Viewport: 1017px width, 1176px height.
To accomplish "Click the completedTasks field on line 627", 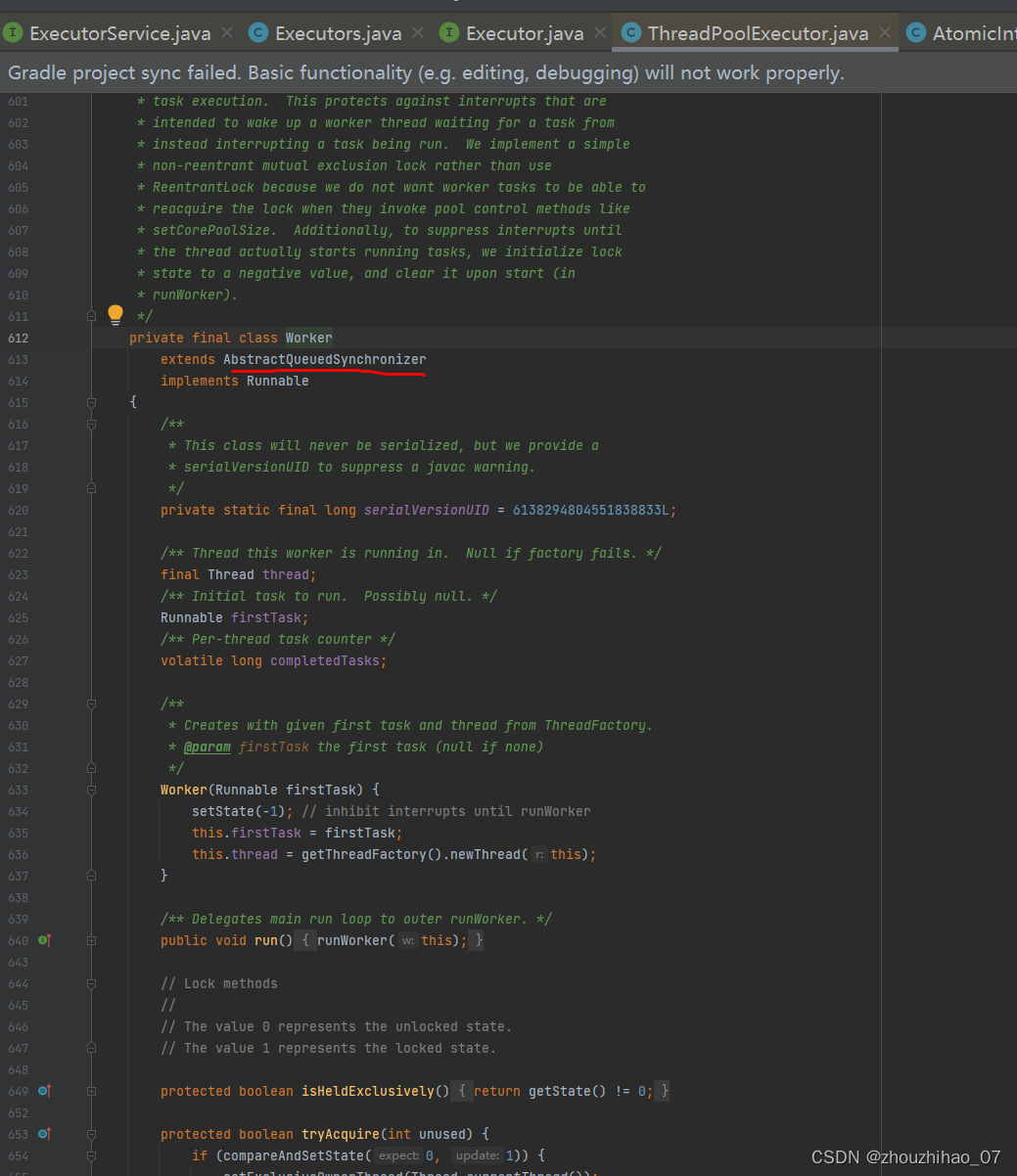I will point(325,660).
